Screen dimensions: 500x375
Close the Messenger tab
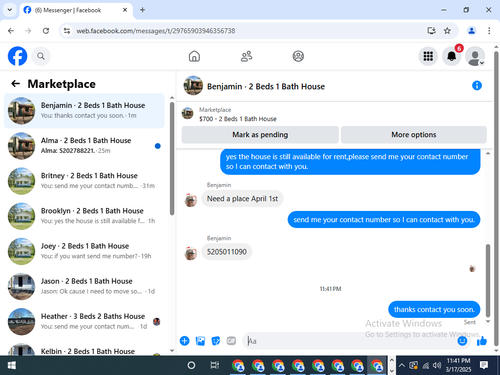125,10
